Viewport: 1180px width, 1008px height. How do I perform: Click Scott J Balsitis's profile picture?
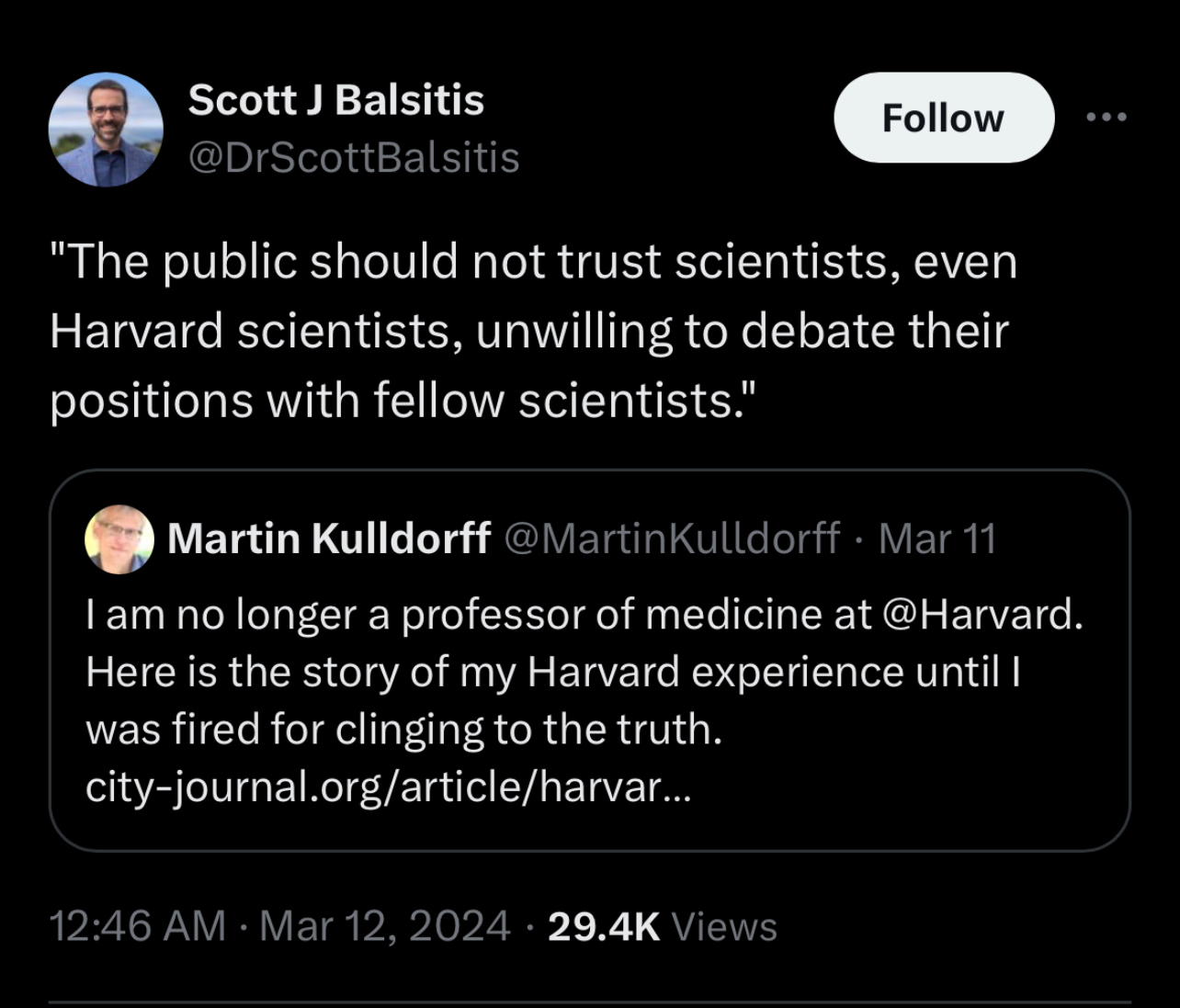click(x=106, y=130)
